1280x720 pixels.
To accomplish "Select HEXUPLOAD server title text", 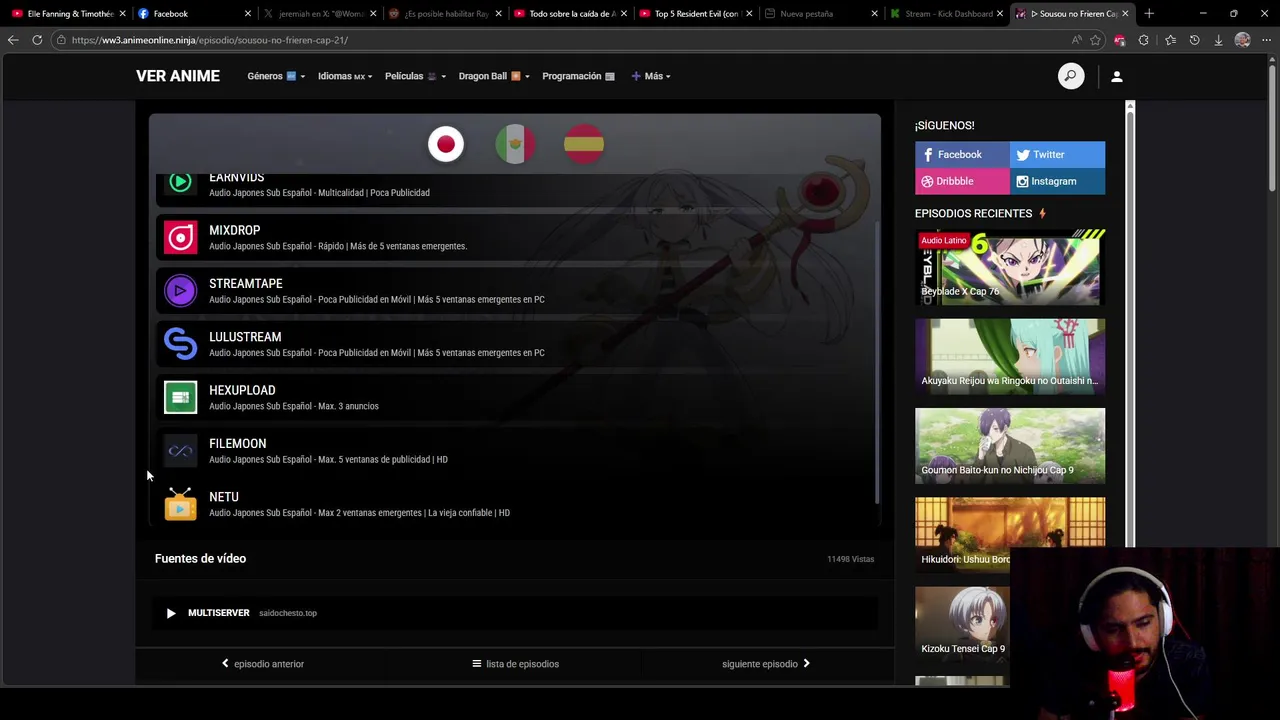I will (x=242, y=390).
